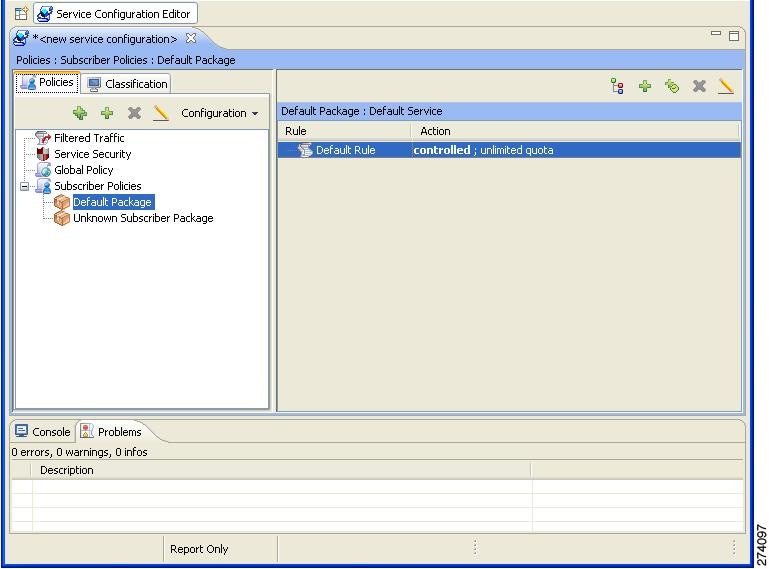The width and height of the screenshot is (769, 569).
Task: Open Global Policy in the tree
Action: tap(83, 170)
